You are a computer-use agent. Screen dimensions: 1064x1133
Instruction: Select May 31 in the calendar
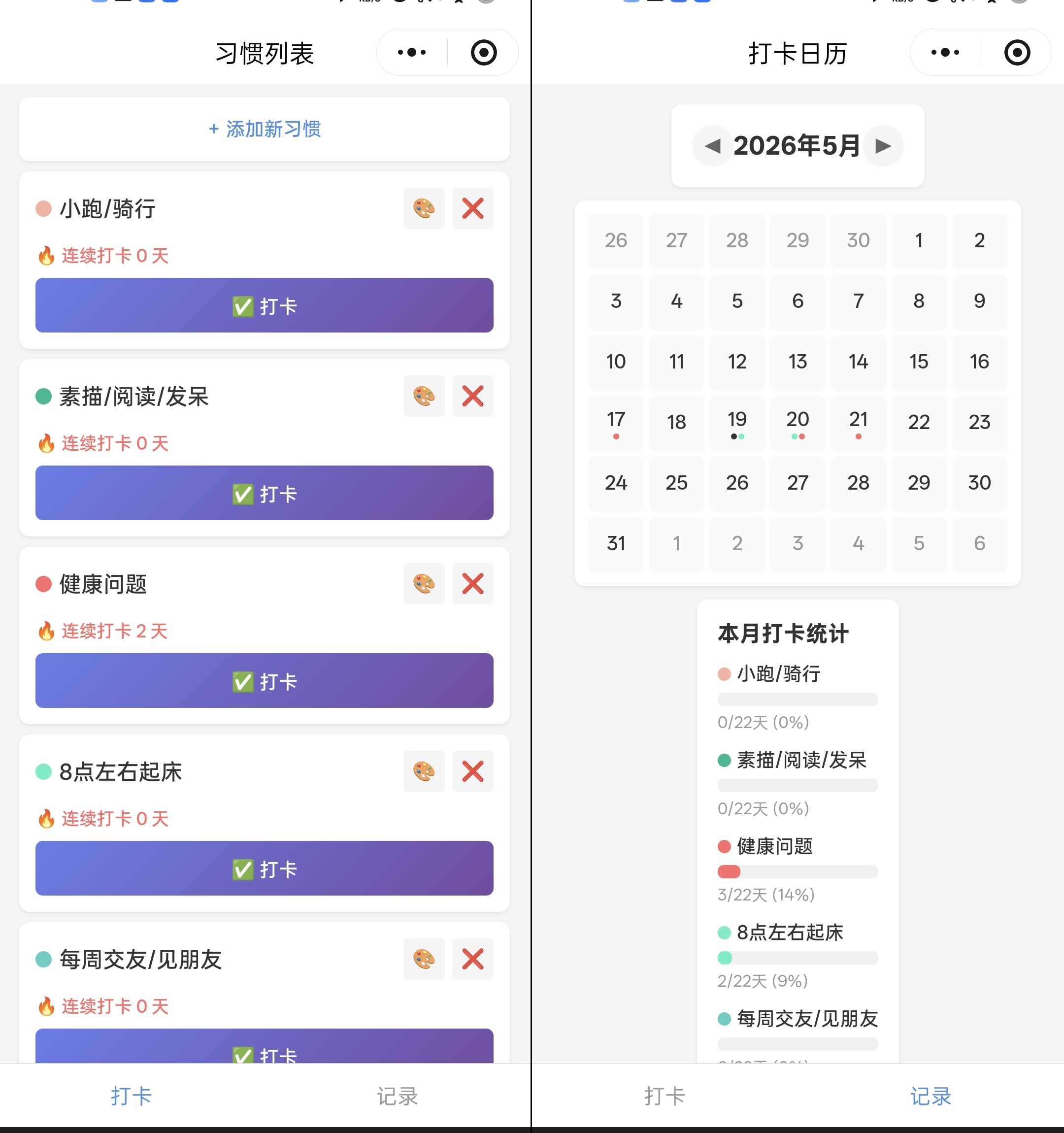tap(616, 544)
